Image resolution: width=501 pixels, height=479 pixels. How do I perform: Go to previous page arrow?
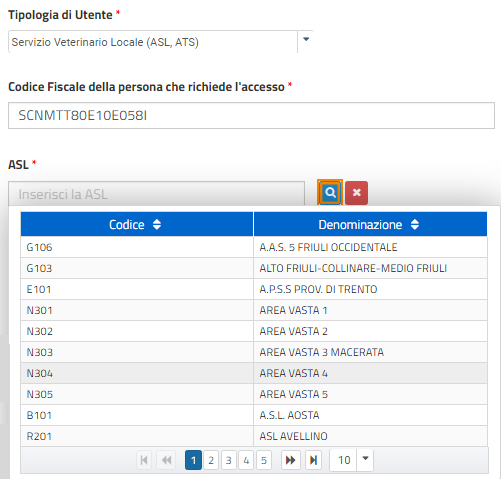click(166, 460)
